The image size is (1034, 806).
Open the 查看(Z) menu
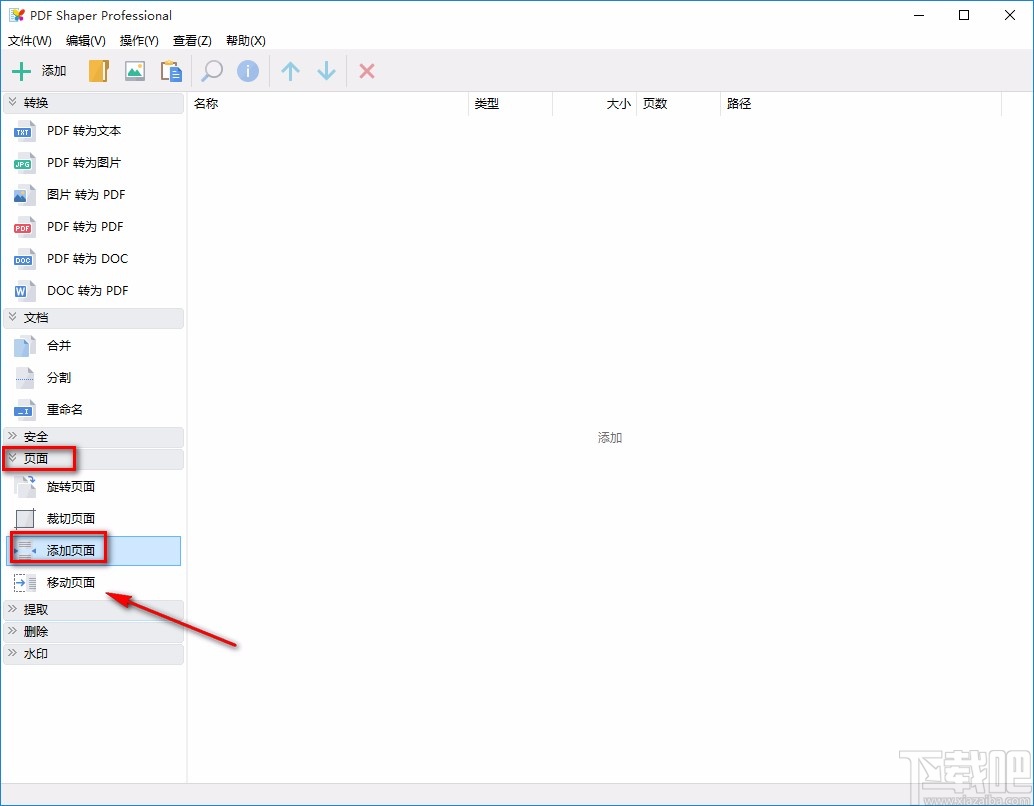[192, 41]
